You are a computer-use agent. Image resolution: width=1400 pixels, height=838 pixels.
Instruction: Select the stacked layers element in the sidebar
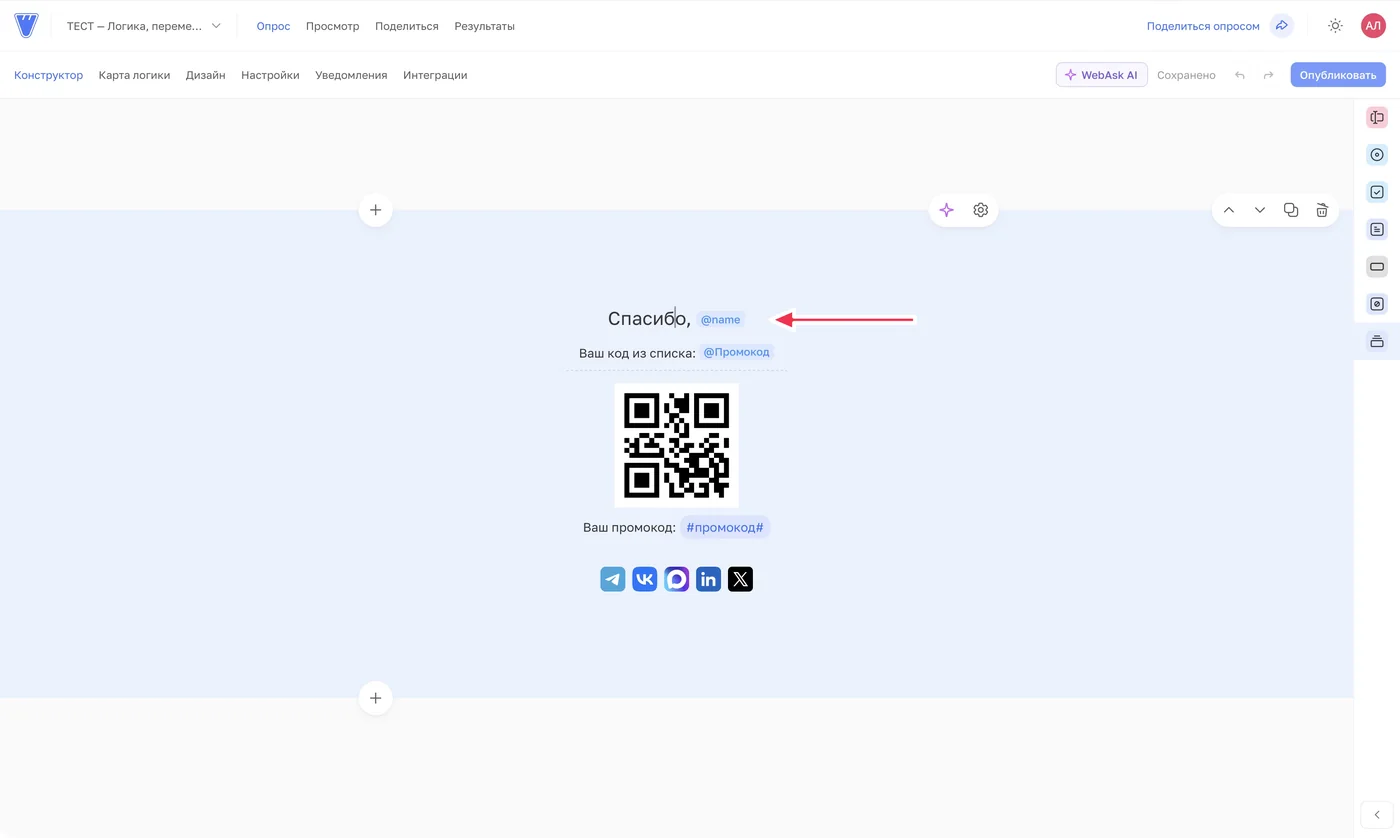pos(1377,341)
